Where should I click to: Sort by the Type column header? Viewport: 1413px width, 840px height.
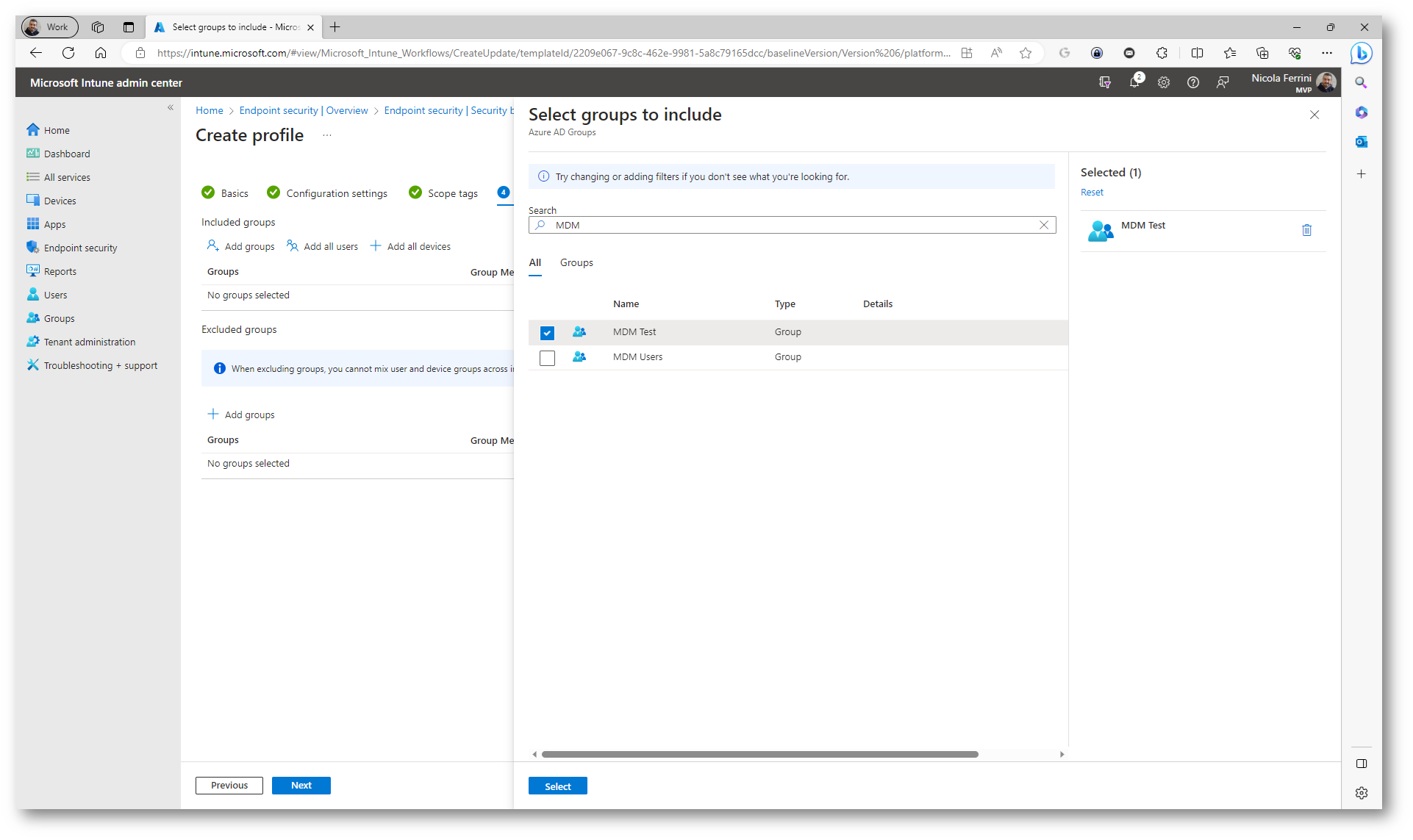pyautogui.click(x=785, y=304)
